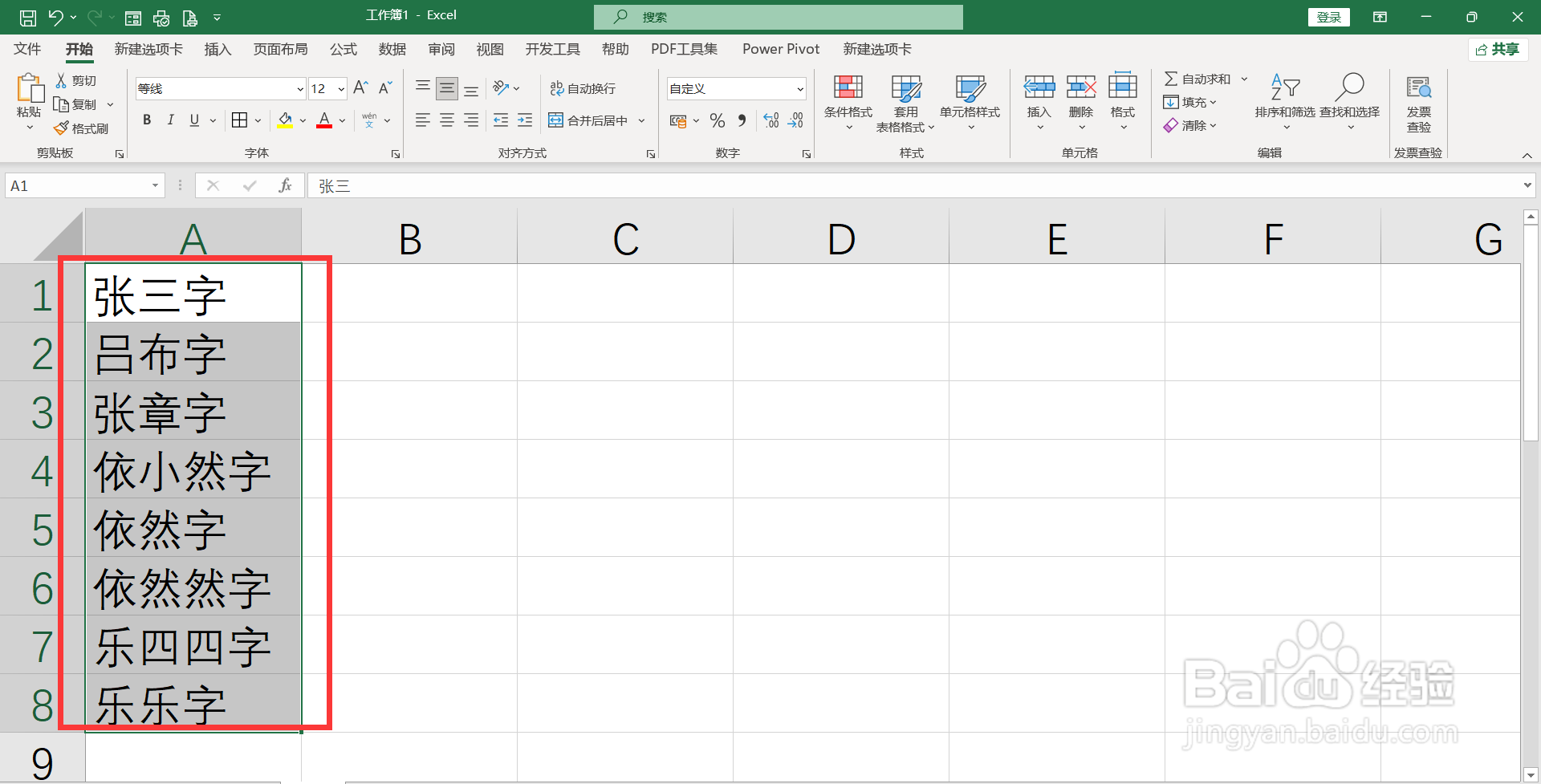Viewport: 1541px width, 784px height.
Task: Click the Orientation text angle icon
Action: click(501, 87)
